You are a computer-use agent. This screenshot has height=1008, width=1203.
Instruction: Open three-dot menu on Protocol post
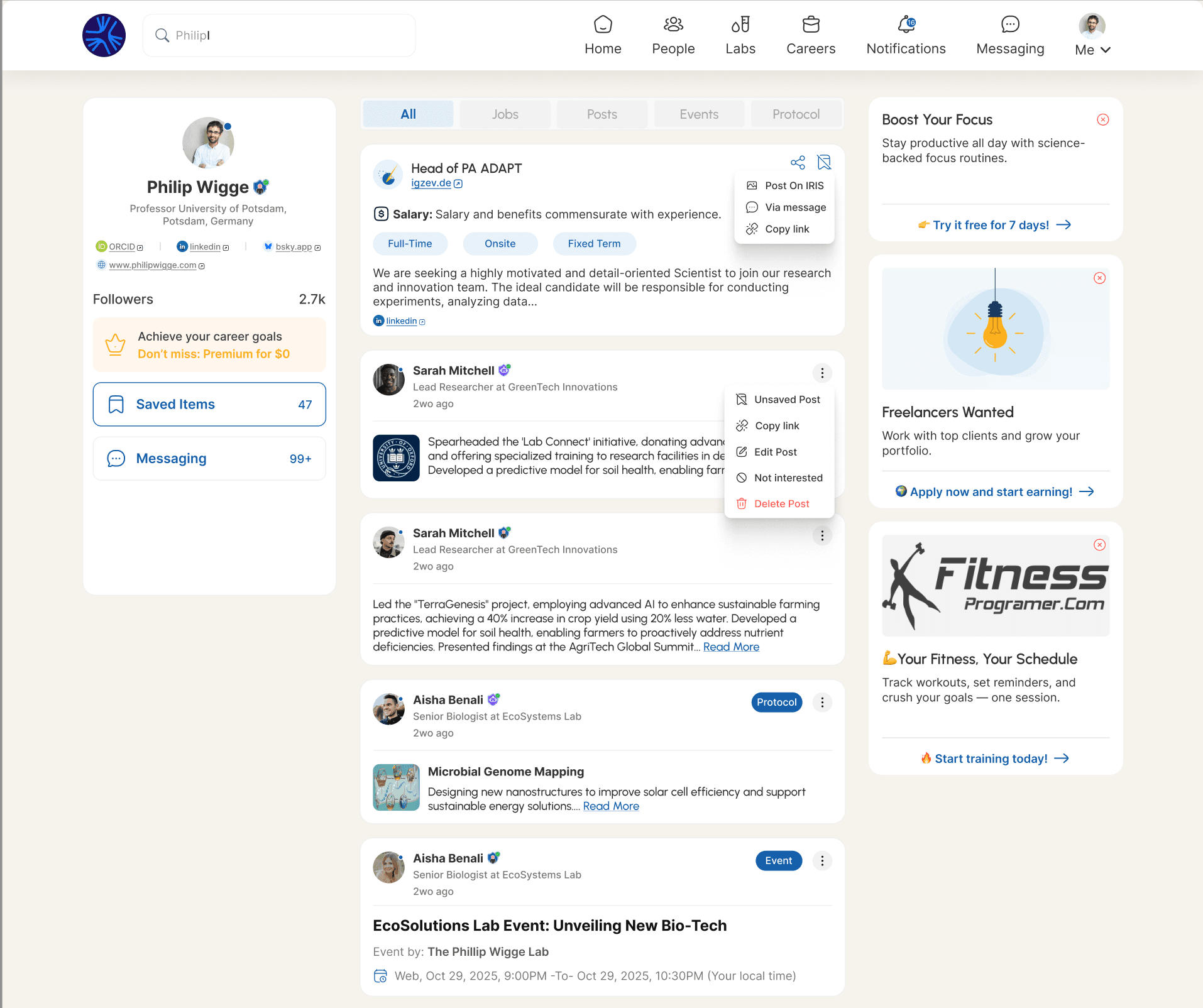(822, 703)
